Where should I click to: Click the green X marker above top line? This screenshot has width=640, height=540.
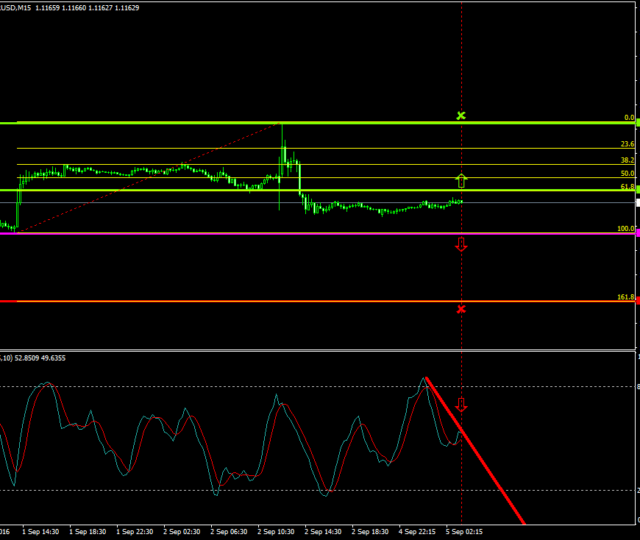pyautogui.click(x=461, y=116)
